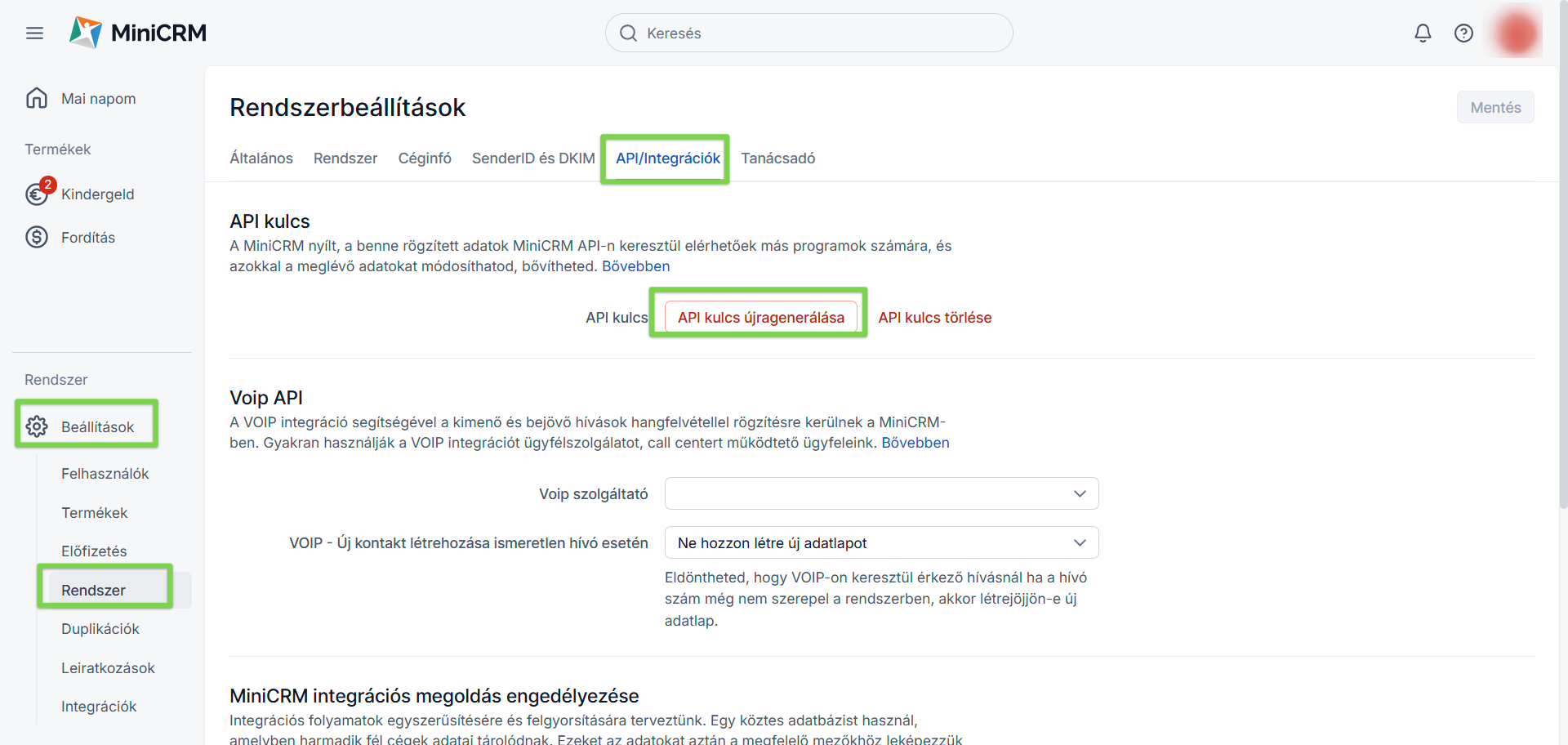Screen dimensions: 1568x745
Task: Click API kulcs újragenerálása button
Action: pos(761,317)
